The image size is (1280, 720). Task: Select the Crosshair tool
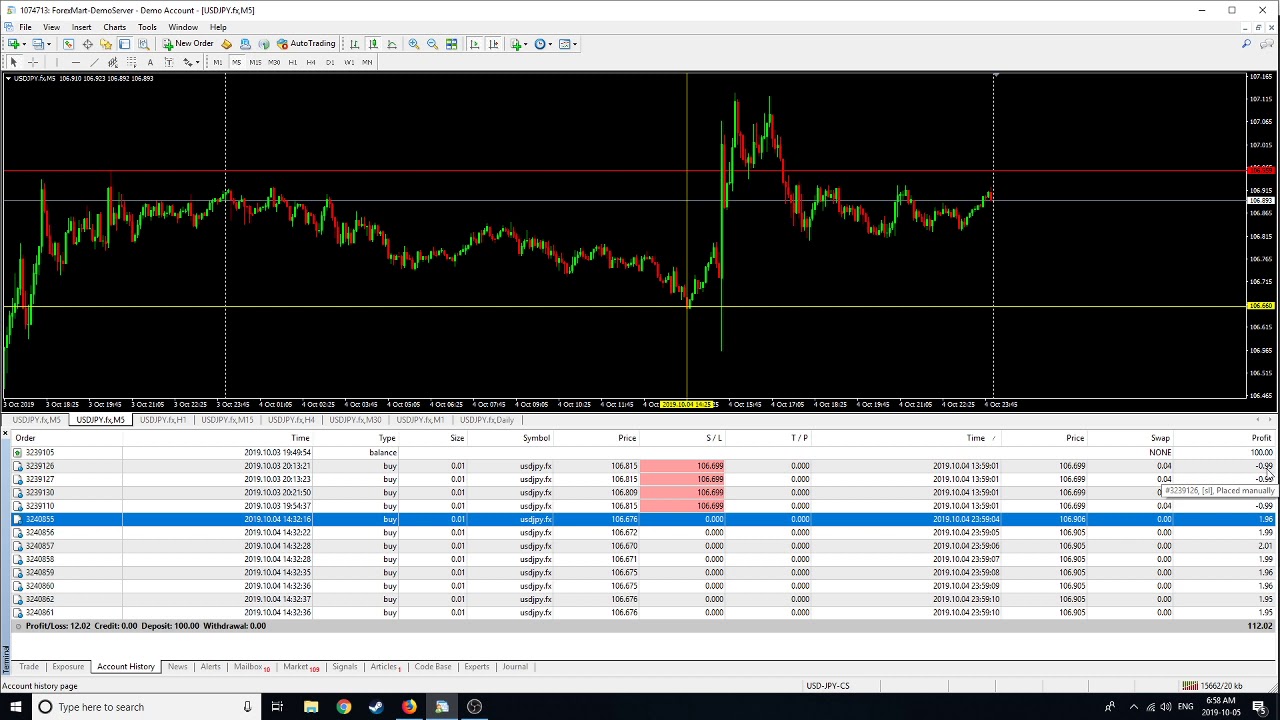pos(32,62)
